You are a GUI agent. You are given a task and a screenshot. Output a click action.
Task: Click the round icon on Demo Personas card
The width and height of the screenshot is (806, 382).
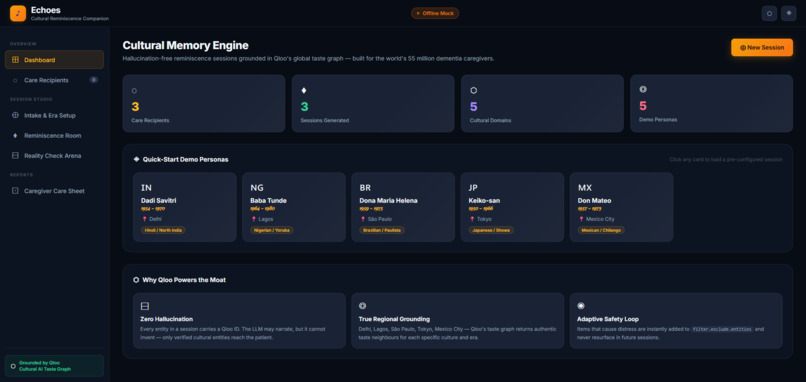tap(643, 89)
